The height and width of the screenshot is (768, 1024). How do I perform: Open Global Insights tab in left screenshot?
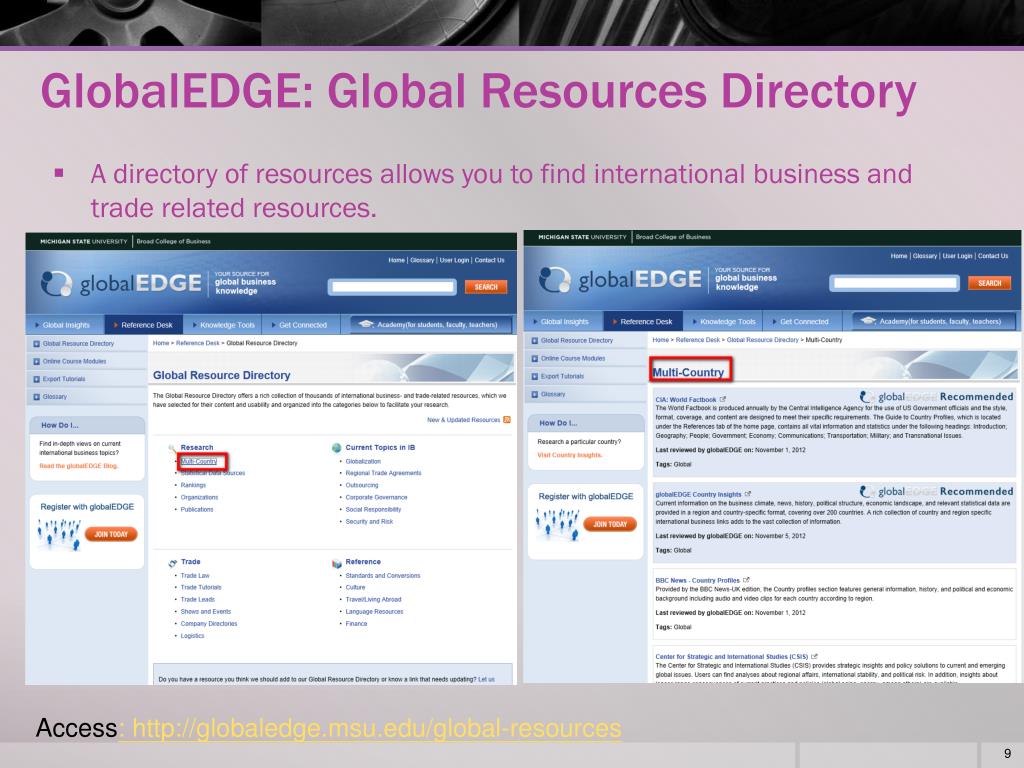pos(63,325)
